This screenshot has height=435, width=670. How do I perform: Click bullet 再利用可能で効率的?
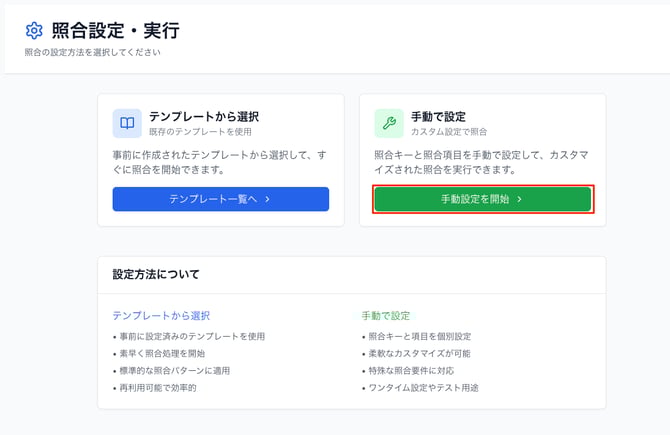tap(159, 387)
